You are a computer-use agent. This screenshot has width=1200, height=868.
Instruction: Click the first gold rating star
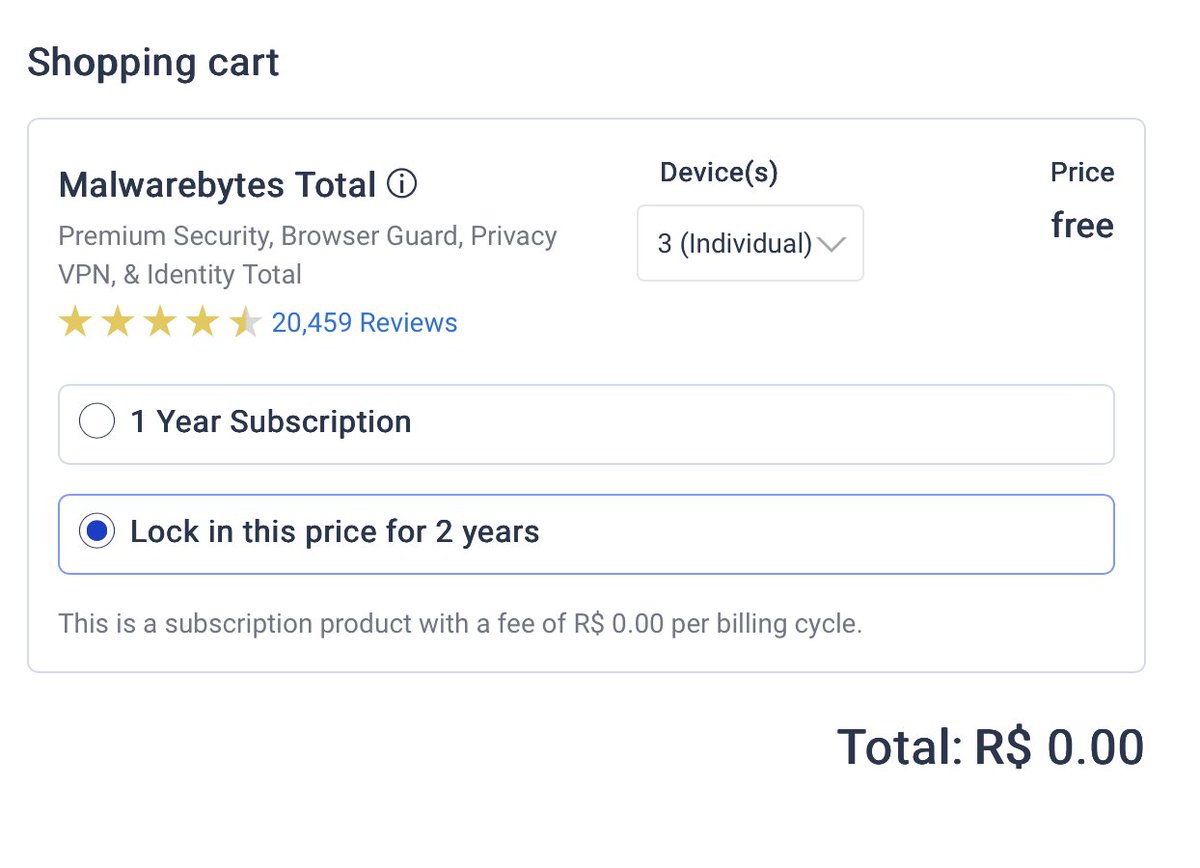point(75,323)
